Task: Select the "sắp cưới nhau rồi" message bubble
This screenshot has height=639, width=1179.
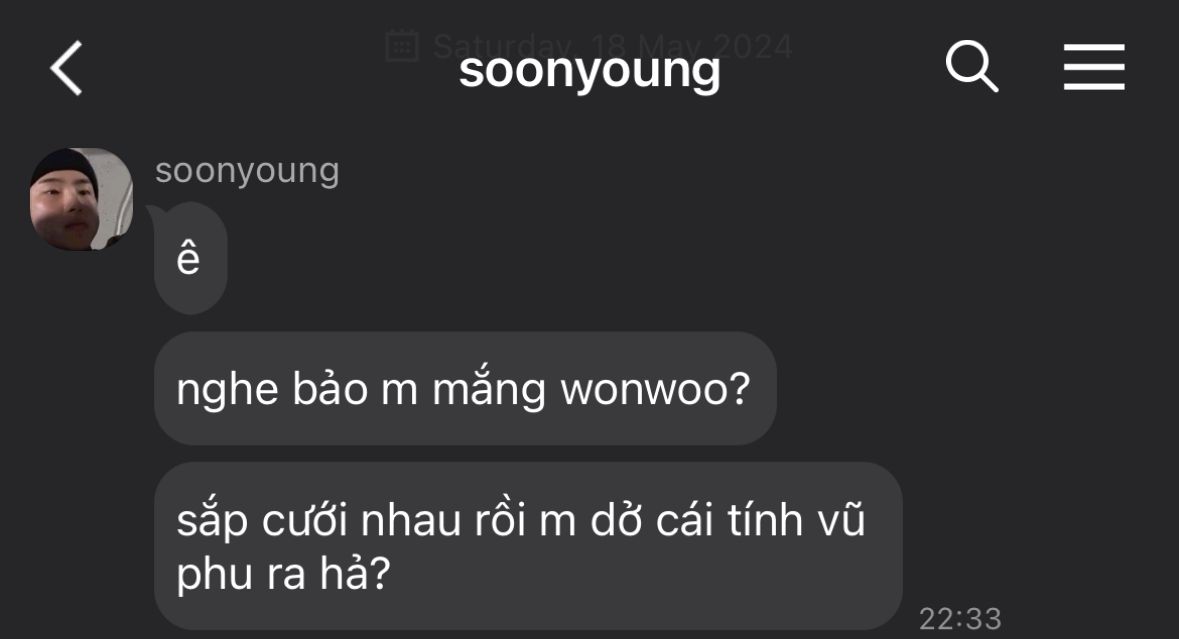Action: pyautogui.click(x=528, y=547)
